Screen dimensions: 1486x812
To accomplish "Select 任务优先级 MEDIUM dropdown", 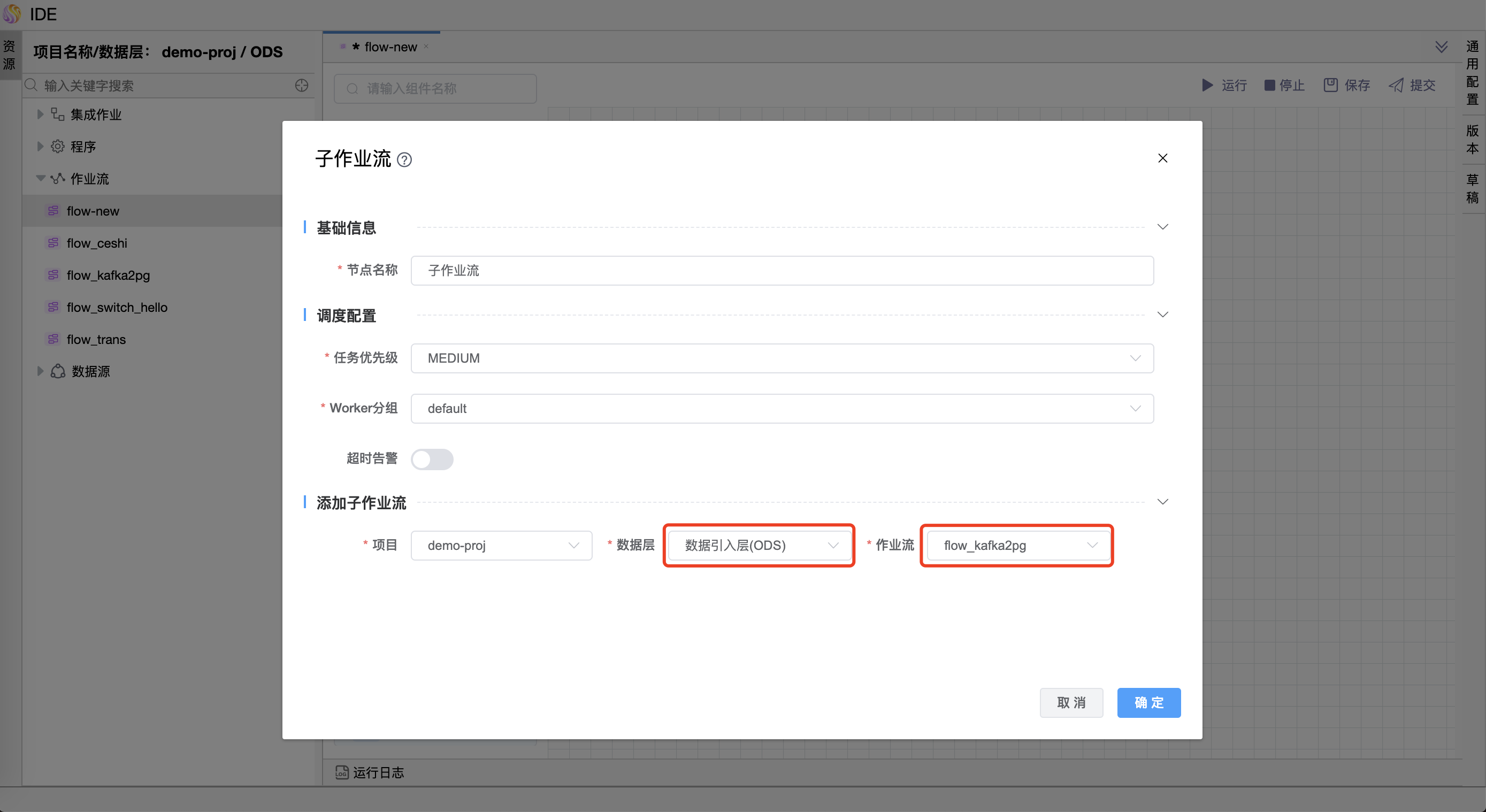I will [783, 358].
